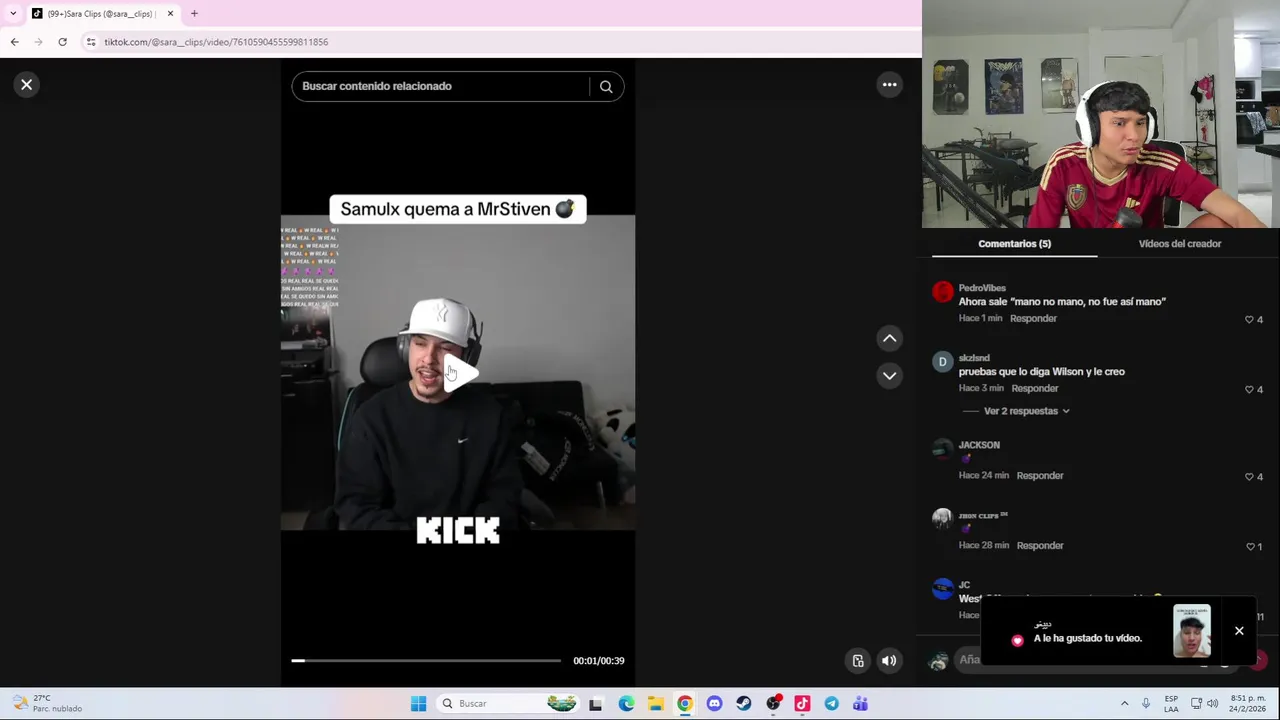Open Microsoft Edge from the taskbar

pyautogui.click(x=626, y=704)
